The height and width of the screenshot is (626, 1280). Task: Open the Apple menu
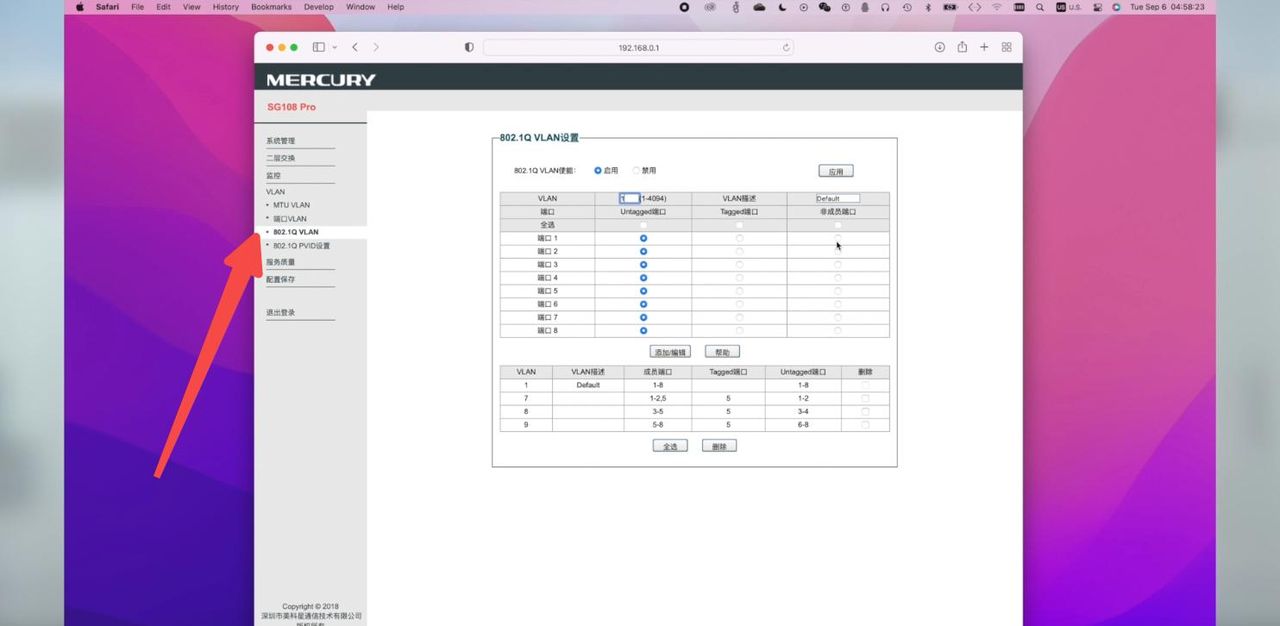tap(80, 7)
